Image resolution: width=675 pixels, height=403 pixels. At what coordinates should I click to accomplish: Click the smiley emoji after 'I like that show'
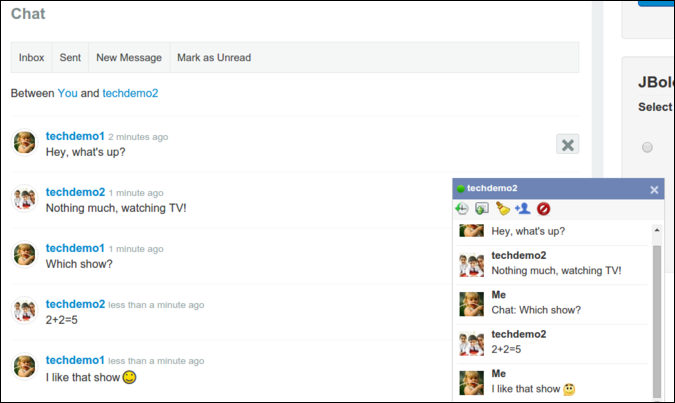129,376
